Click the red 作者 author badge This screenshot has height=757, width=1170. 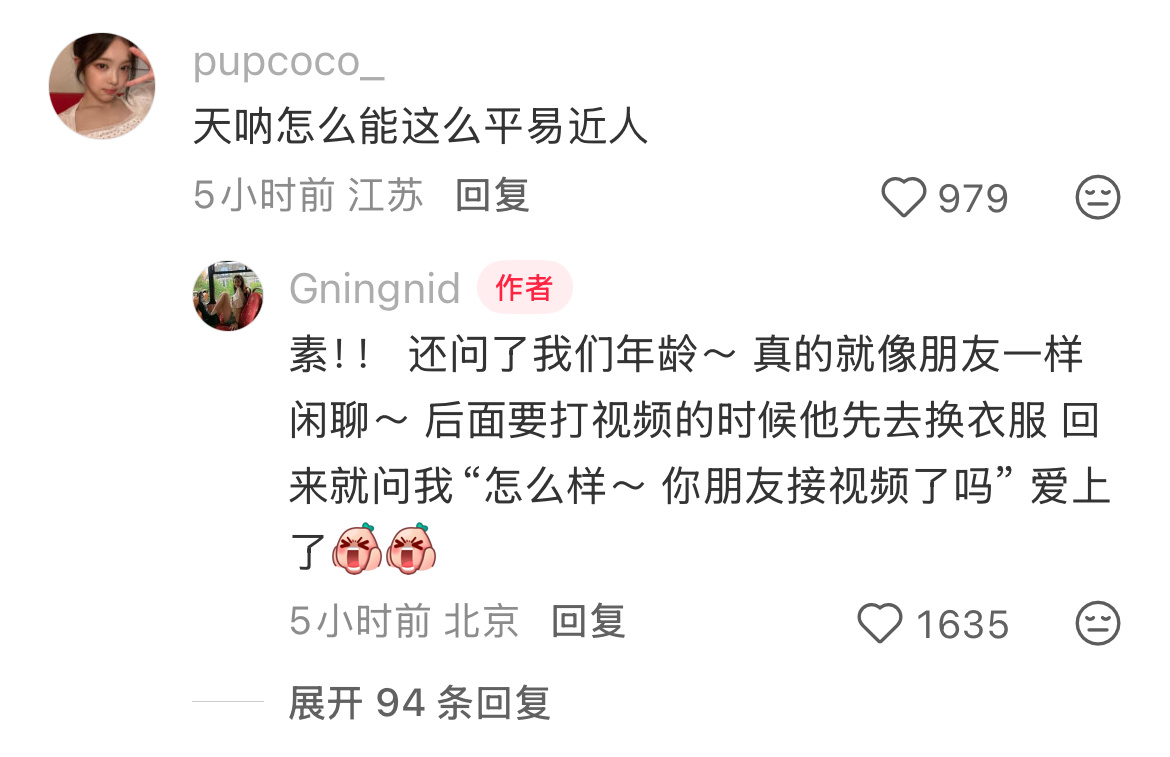(525, 288)
